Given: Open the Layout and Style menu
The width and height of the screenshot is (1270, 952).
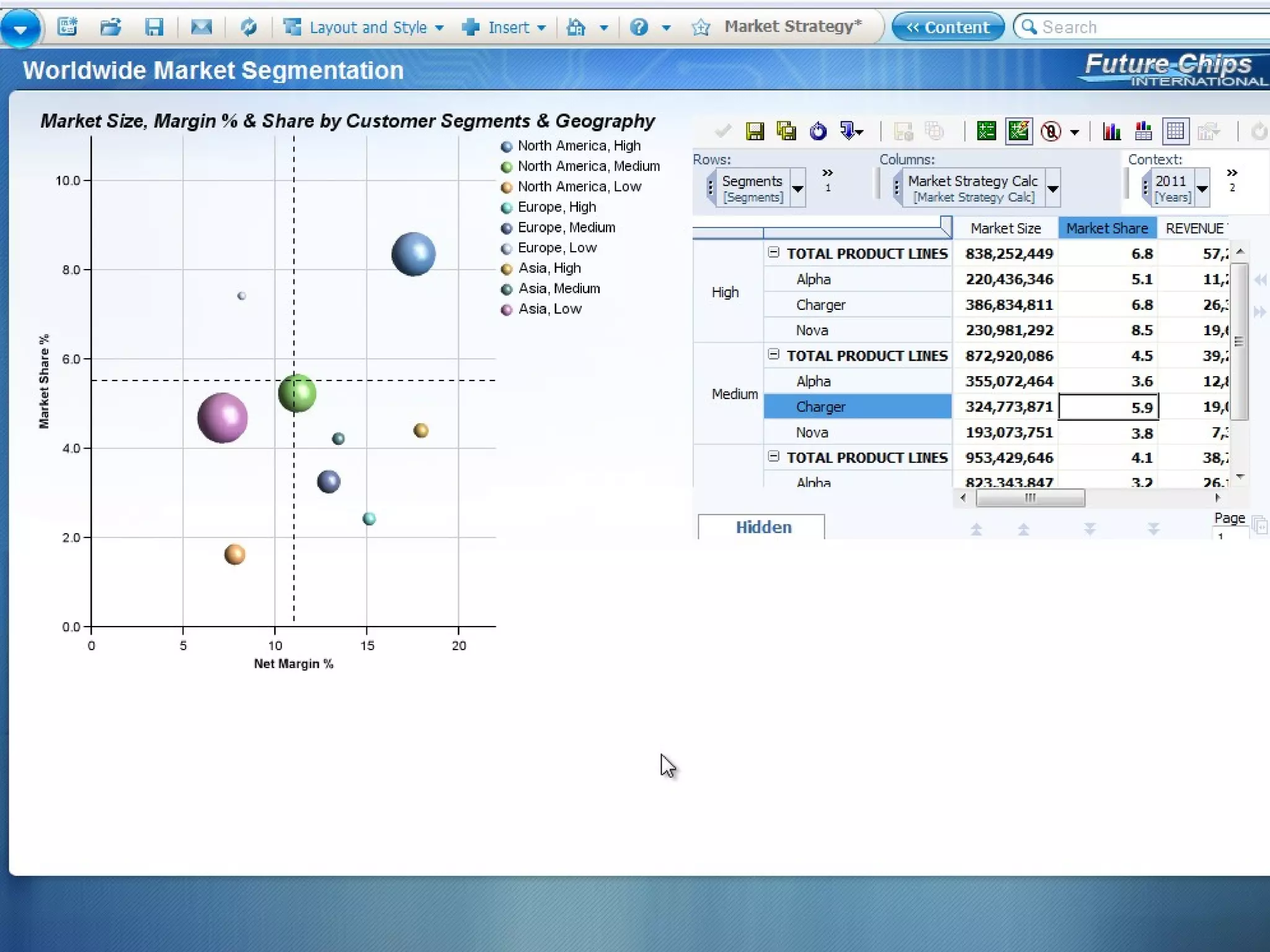Looking at the screenshot, I should [368, 27].
